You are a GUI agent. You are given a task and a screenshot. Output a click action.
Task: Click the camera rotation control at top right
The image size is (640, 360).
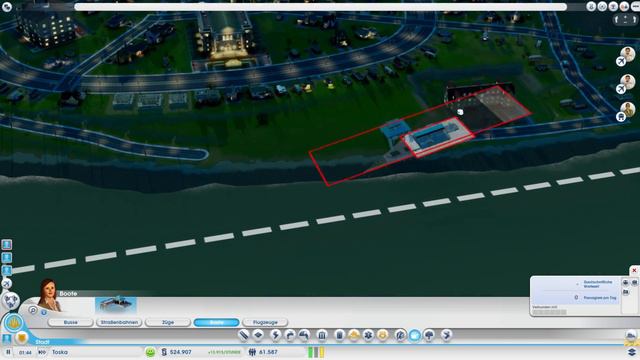(x=625, y=20)
